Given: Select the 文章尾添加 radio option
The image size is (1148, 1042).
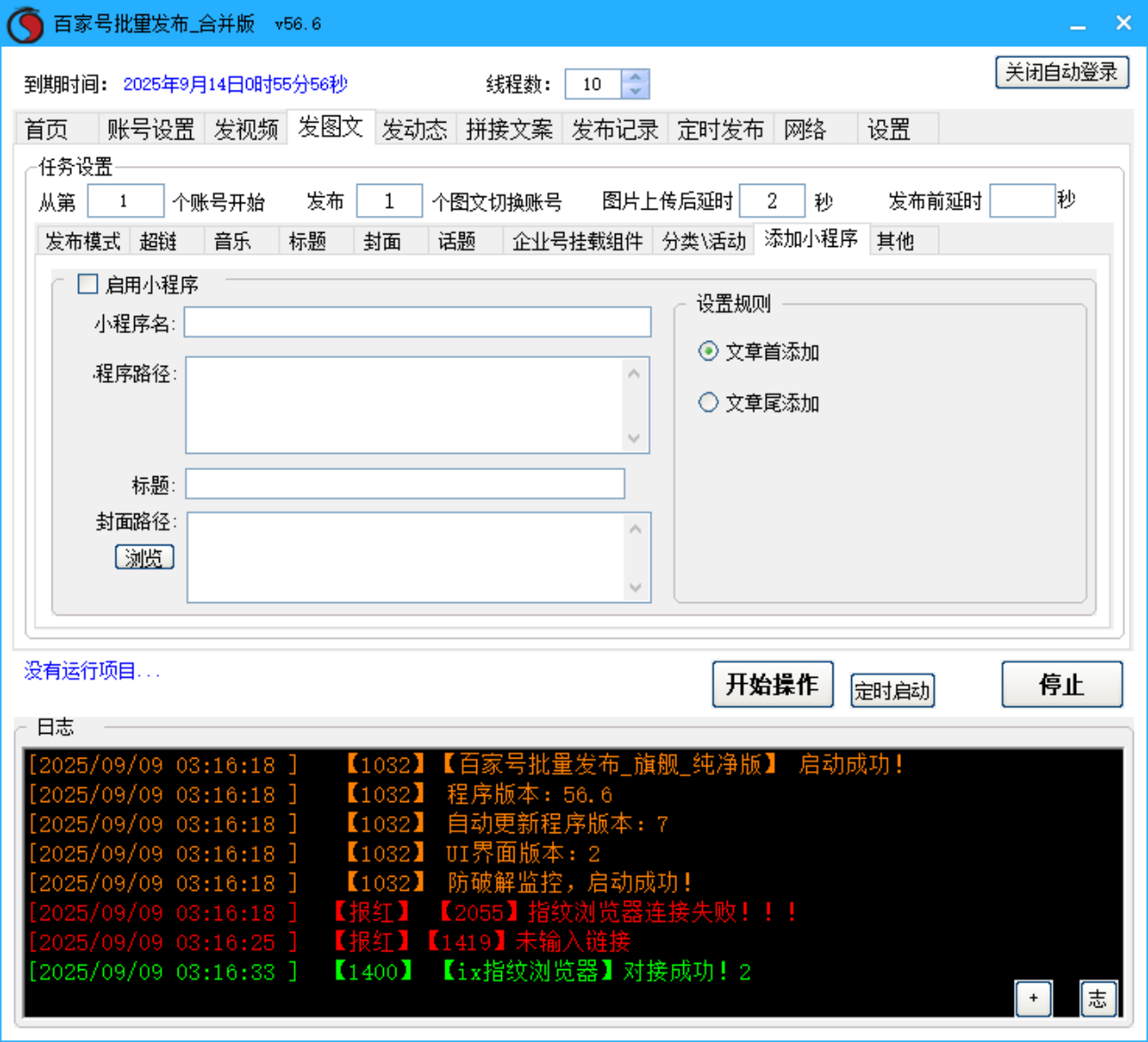Looking at the screenshot, I should click(707, 402).
